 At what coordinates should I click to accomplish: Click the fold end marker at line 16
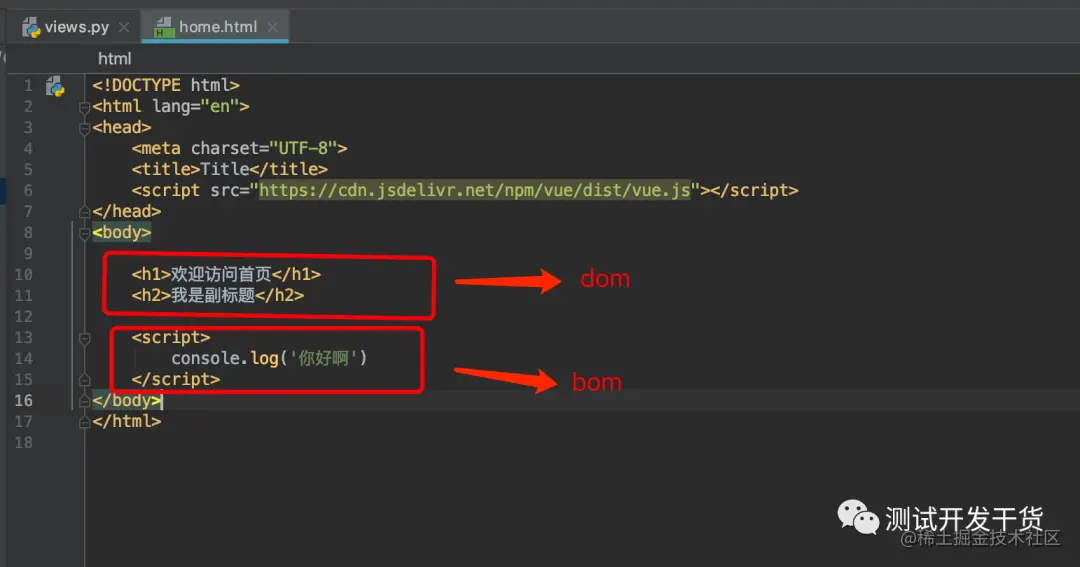click(x=84, y=401)
